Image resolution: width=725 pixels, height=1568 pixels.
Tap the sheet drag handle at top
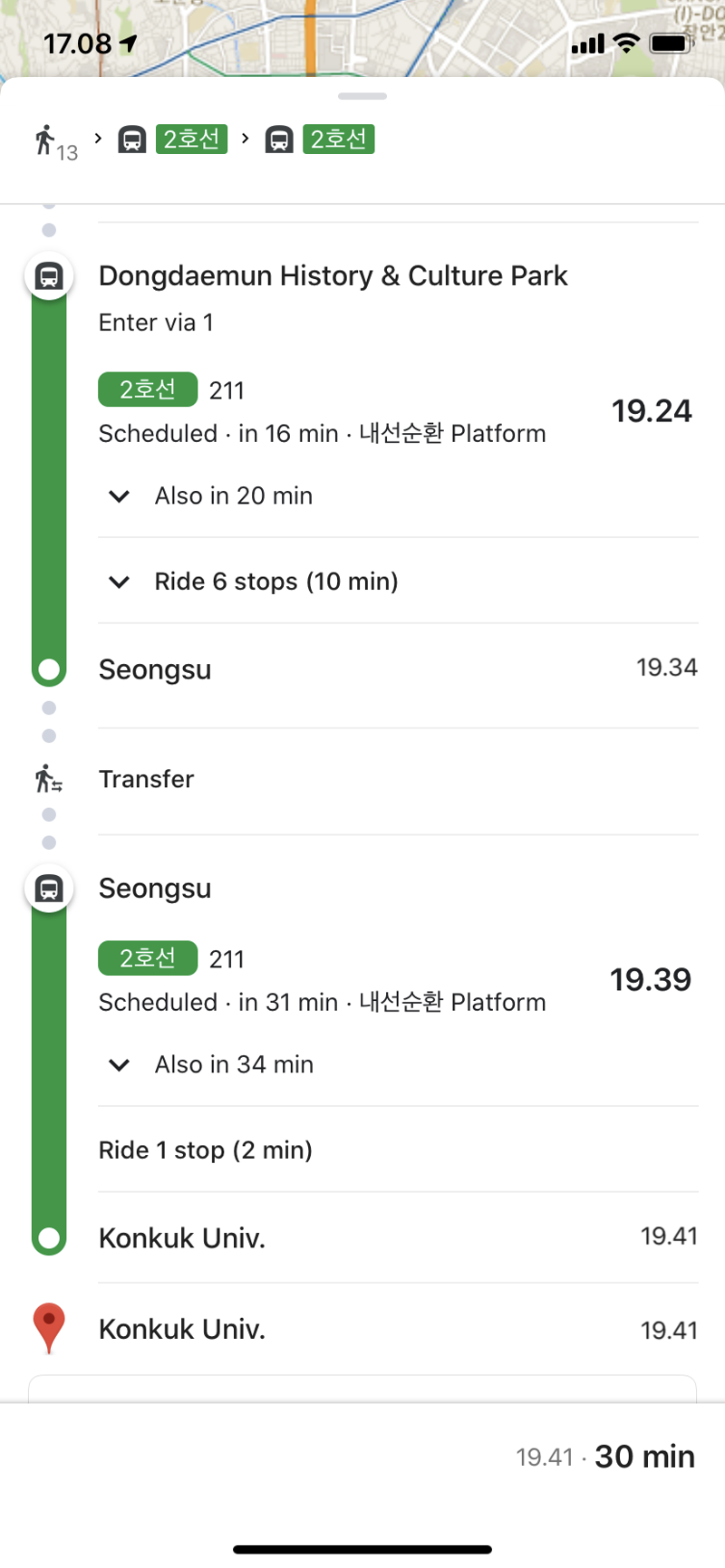[362, 96]
